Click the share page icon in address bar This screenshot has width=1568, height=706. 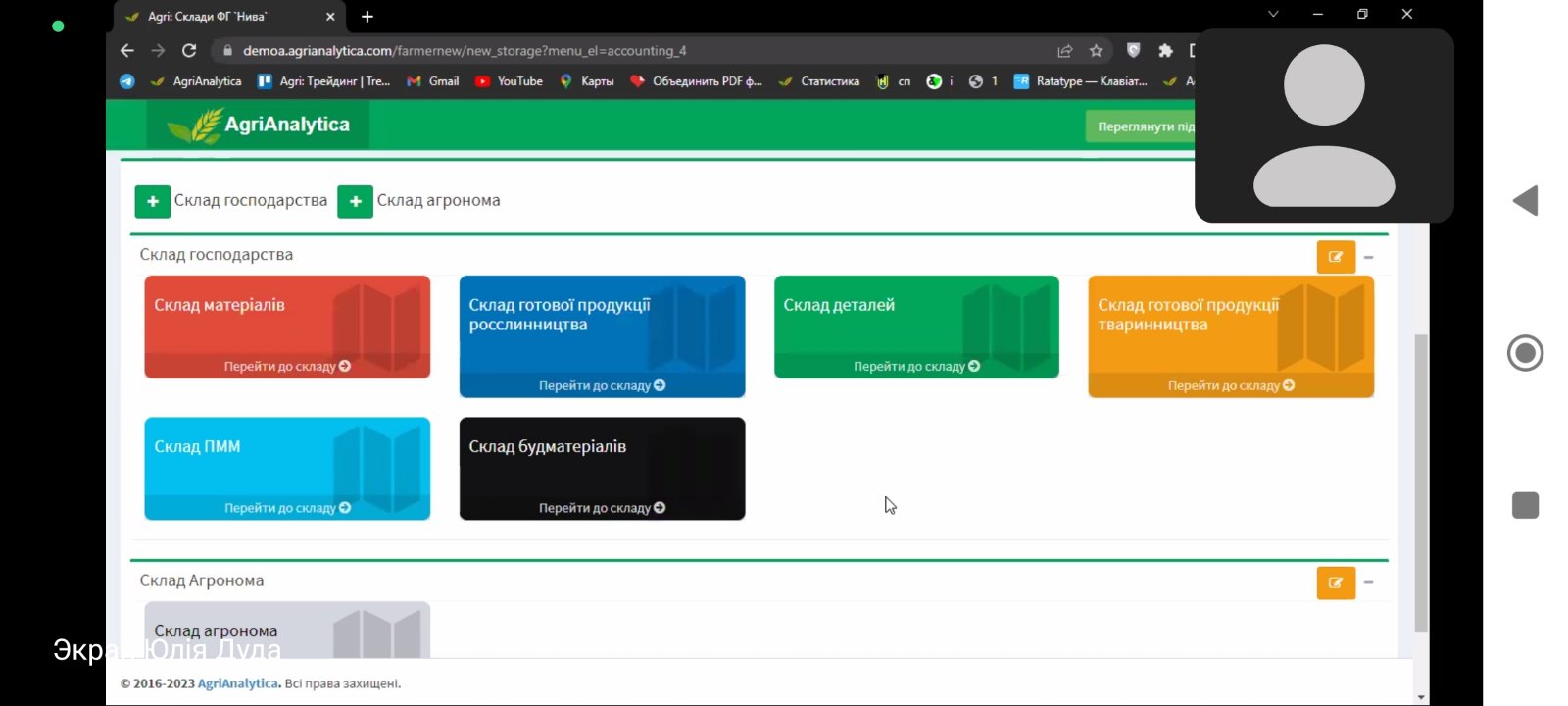tap(1064, 50)
